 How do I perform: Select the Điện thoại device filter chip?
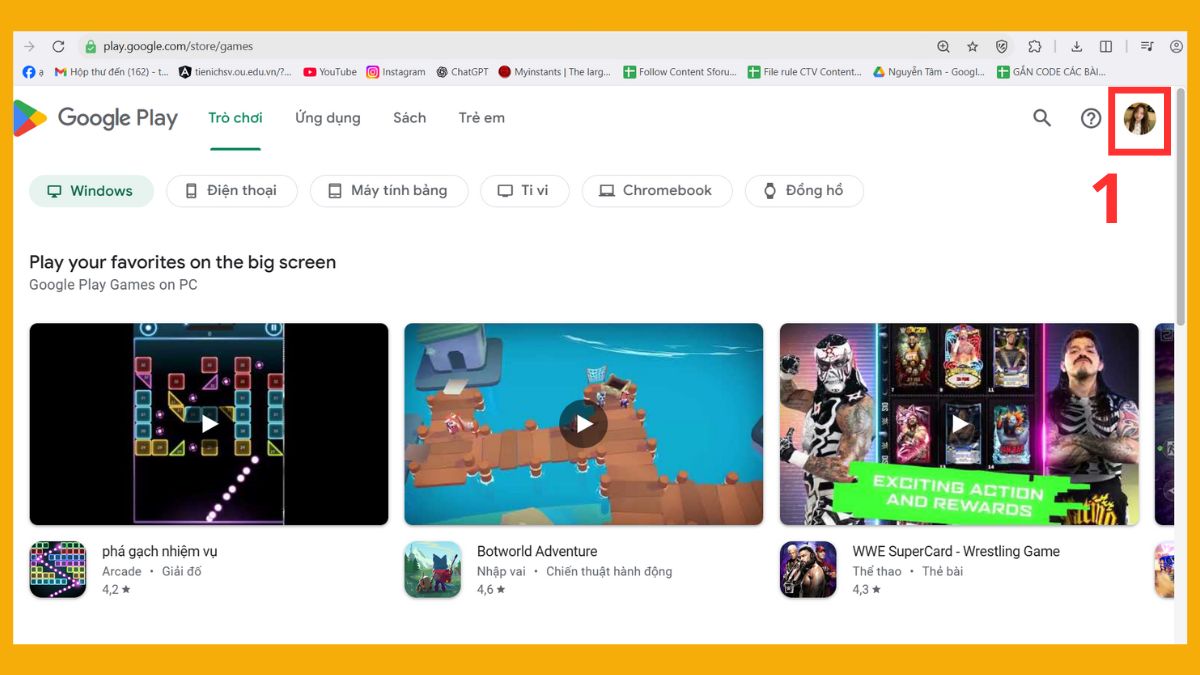(x=232, y=191)
